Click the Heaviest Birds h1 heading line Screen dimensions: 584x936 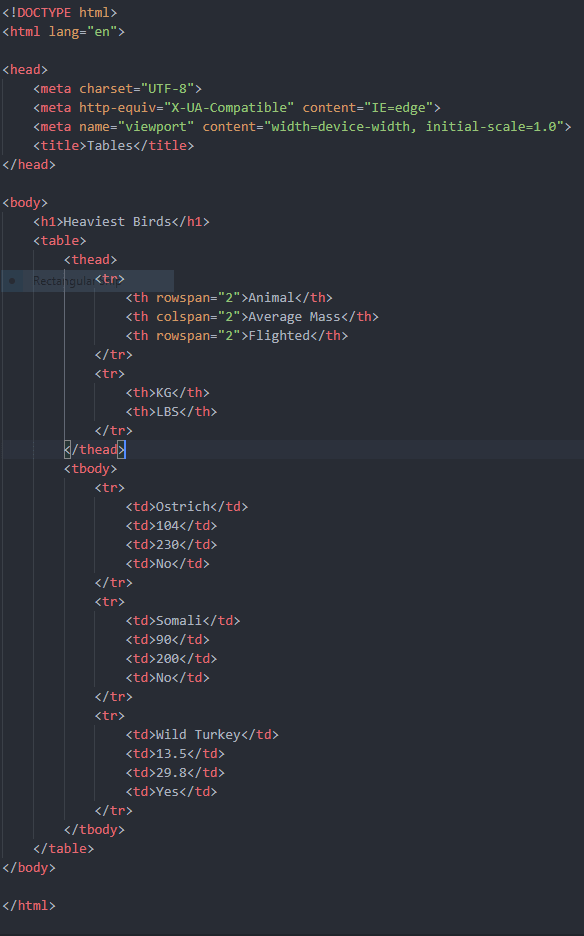pos(121,222)
